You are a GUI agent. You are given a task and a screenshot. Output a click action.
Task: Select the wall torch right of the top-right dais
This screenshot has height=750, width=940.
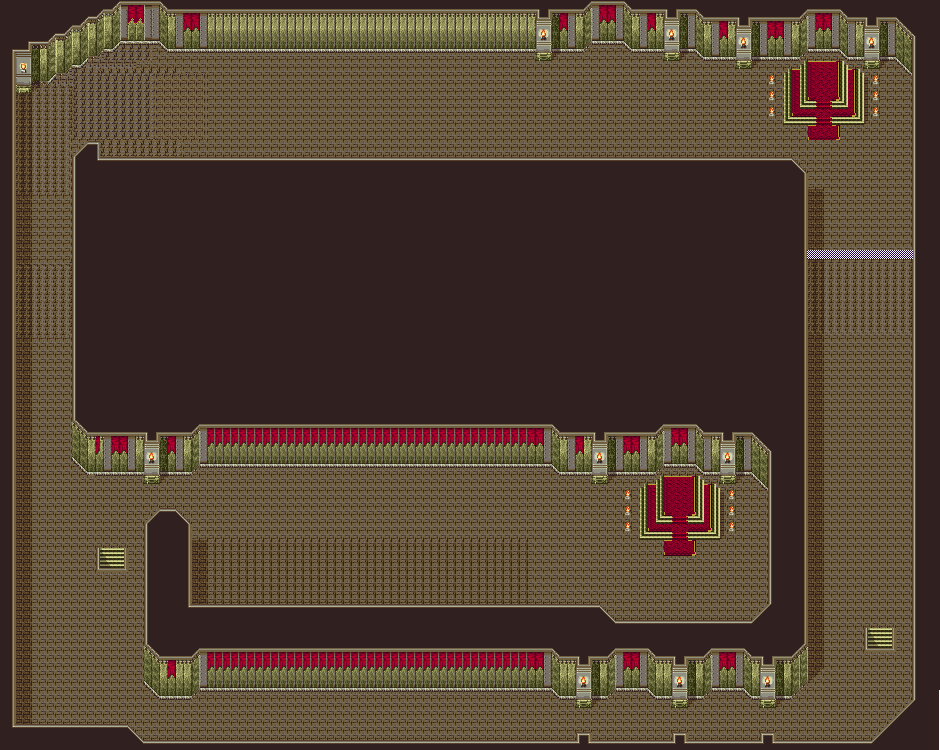coord(871,43)
